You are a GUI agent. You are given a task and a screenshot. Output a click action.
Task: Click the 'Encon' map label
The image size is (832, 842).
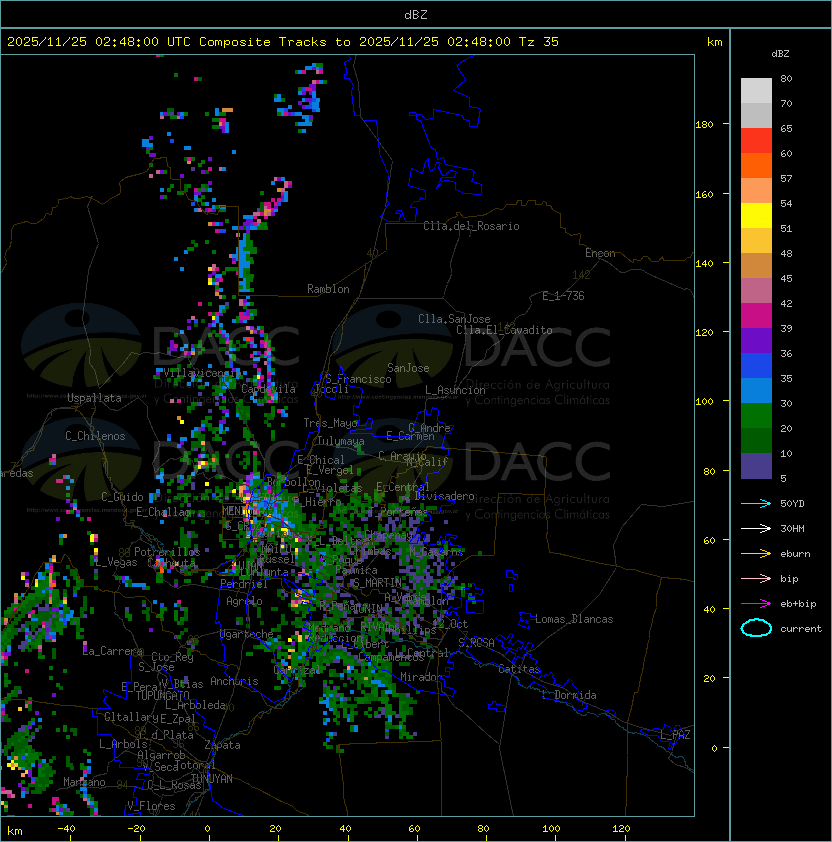[600, 253]
